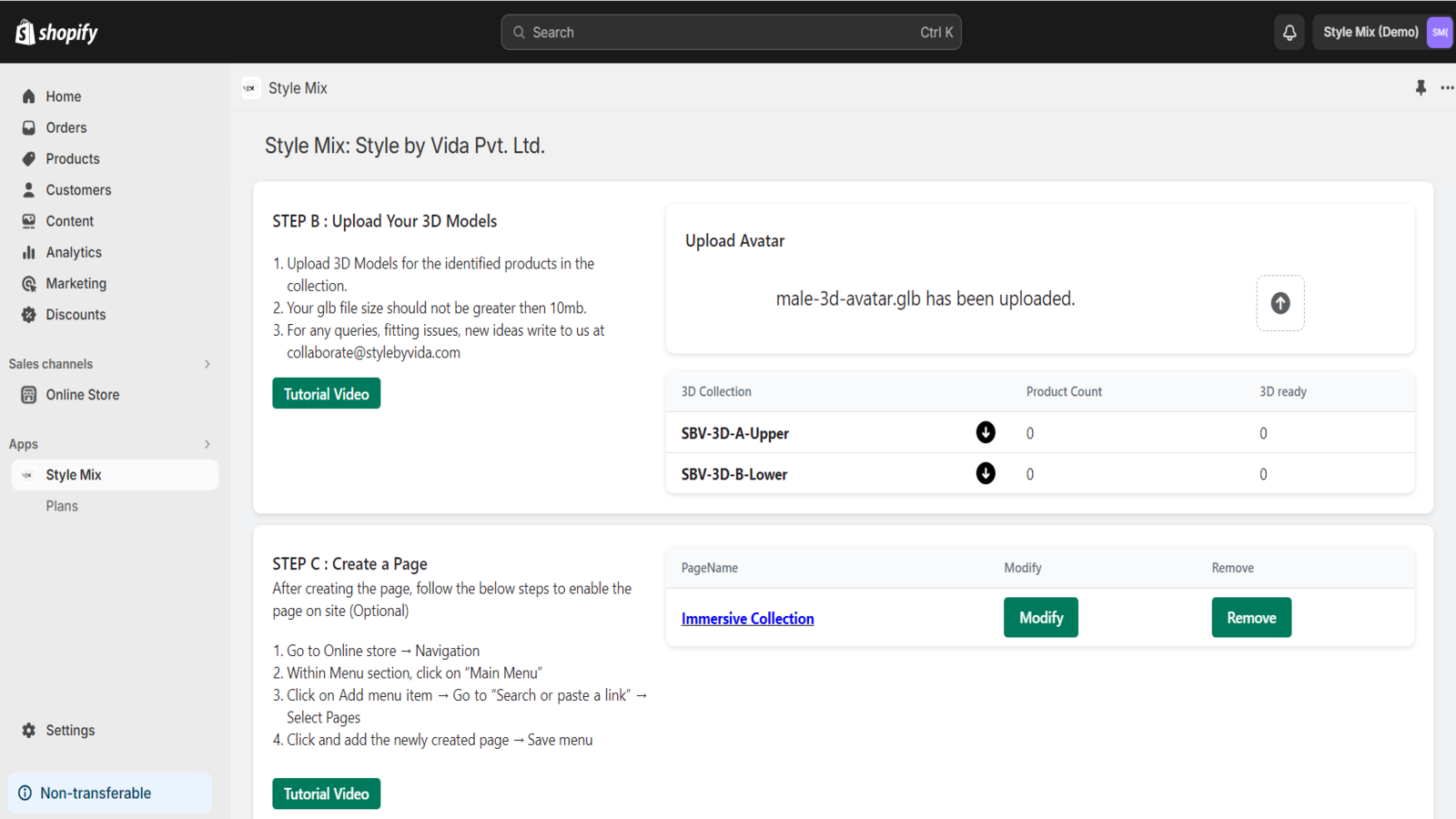Focus the Search field
This screenshot has height=819, width=1456.
pos(731,33)
